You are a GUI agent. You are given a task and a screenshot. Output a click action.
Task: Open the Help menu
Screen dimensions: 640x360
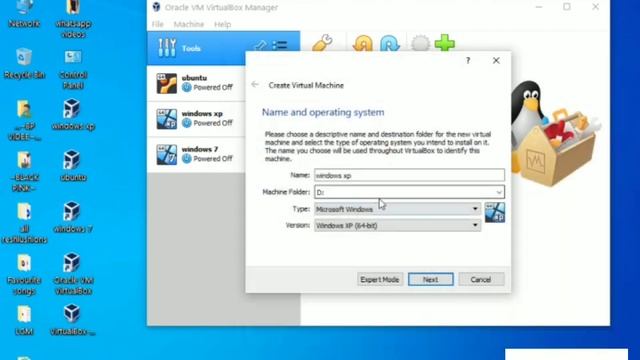(222, 24)
